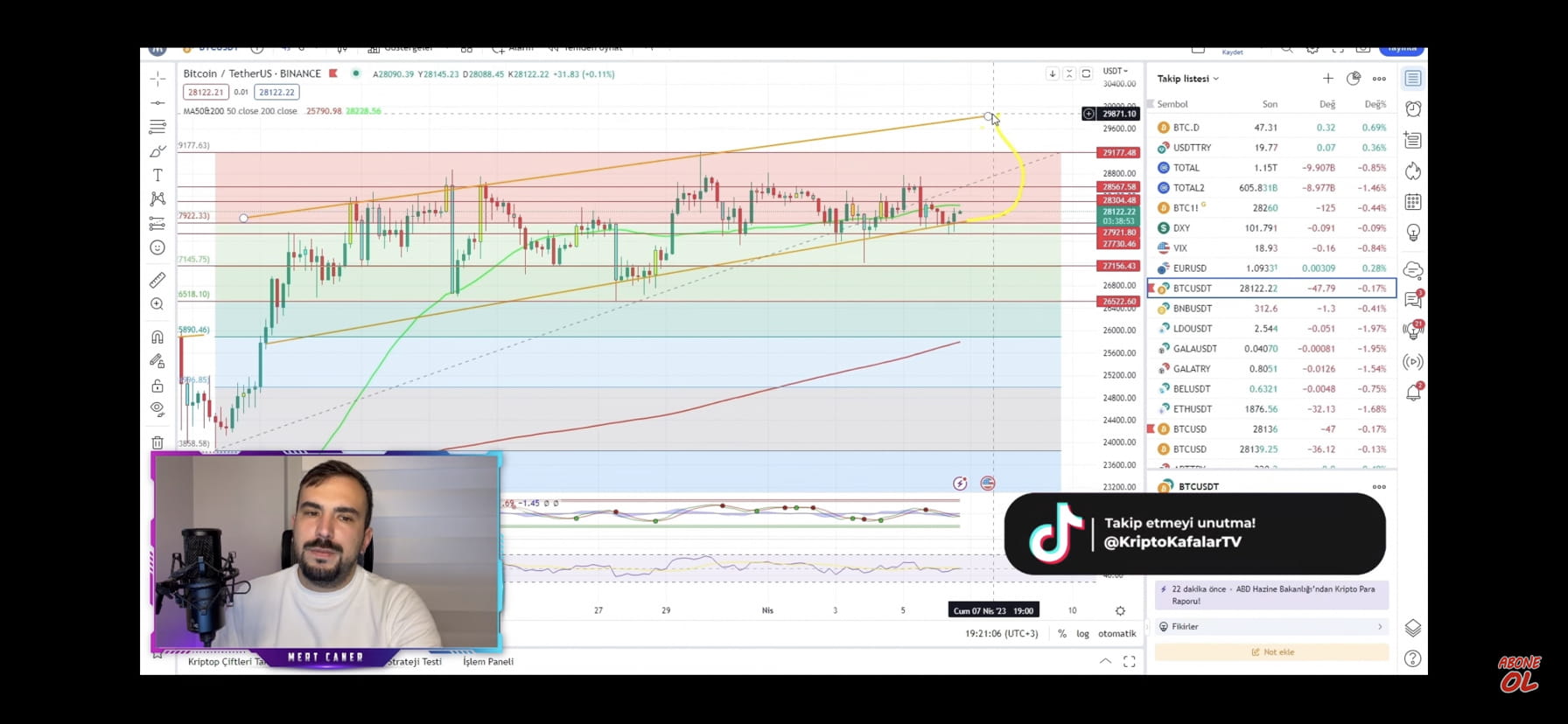Open the İşlem Paneli tab

tap(488, 662)
